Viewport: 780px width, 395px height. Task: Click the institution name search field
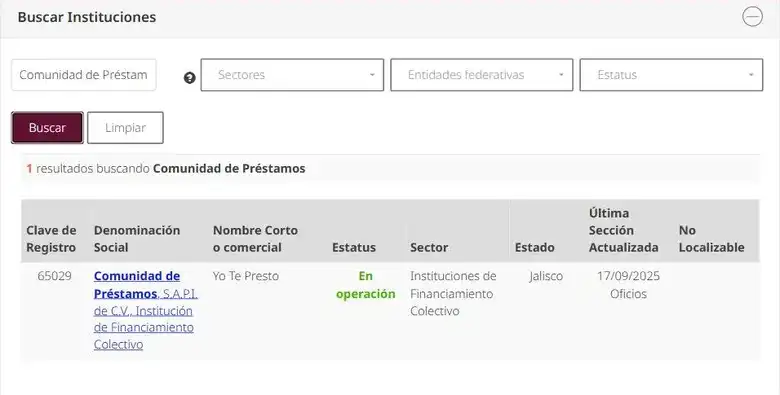point(84,75)
